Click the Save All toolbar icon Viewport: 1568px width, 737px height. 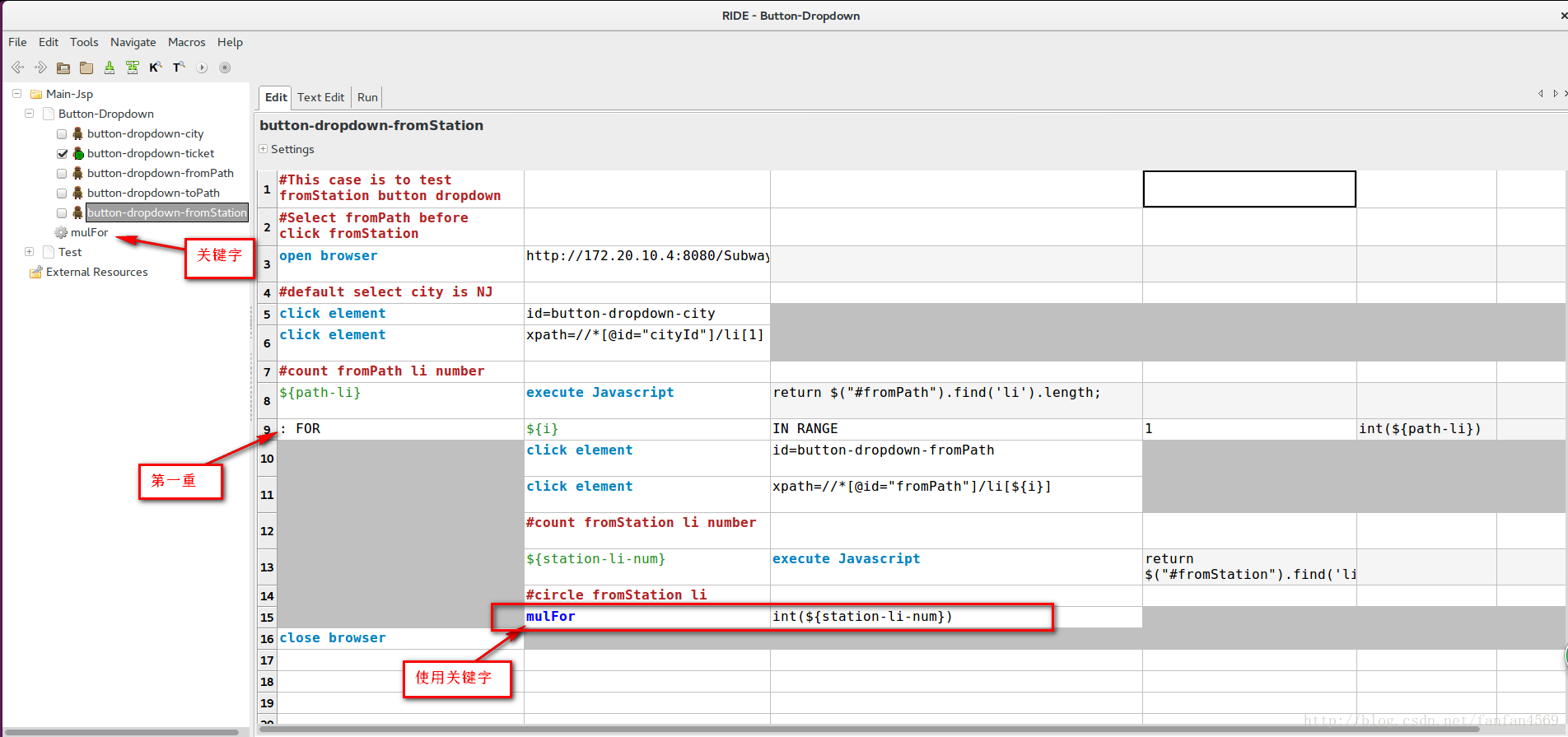pyautogui.click(x=132, y=68)
